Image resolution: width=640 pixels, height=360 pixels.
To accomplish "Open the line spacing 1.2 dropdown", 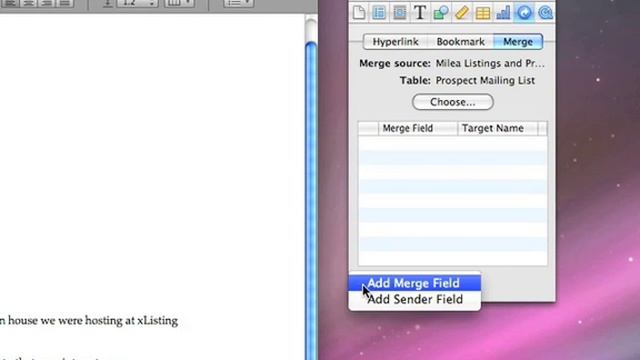I will coord(137,3).
